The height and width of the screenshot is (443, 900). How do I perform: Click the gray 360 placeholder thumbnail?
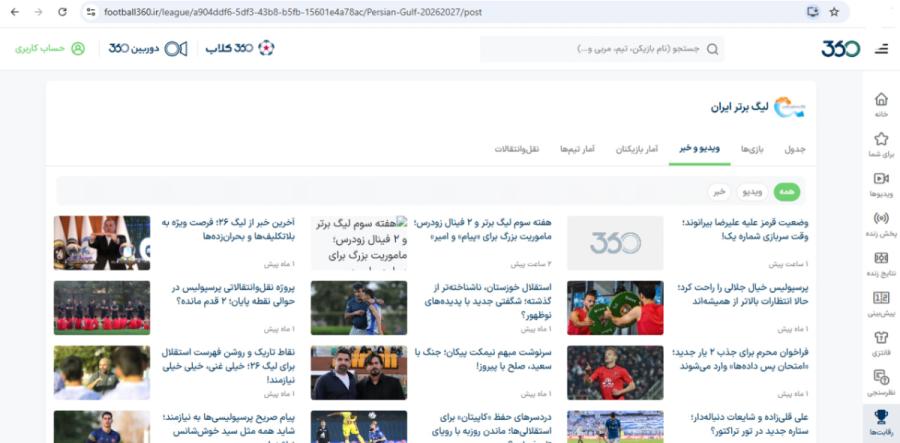pos(615,243)
